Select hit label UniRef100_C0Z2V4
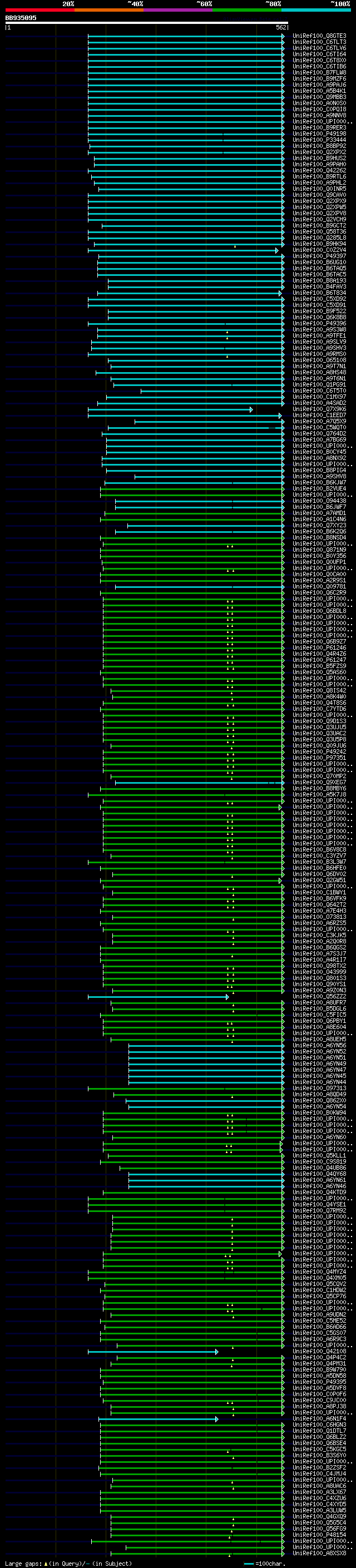Image resolution: width=356 pixels, height=1568 pixels. [x=319, y=250]
